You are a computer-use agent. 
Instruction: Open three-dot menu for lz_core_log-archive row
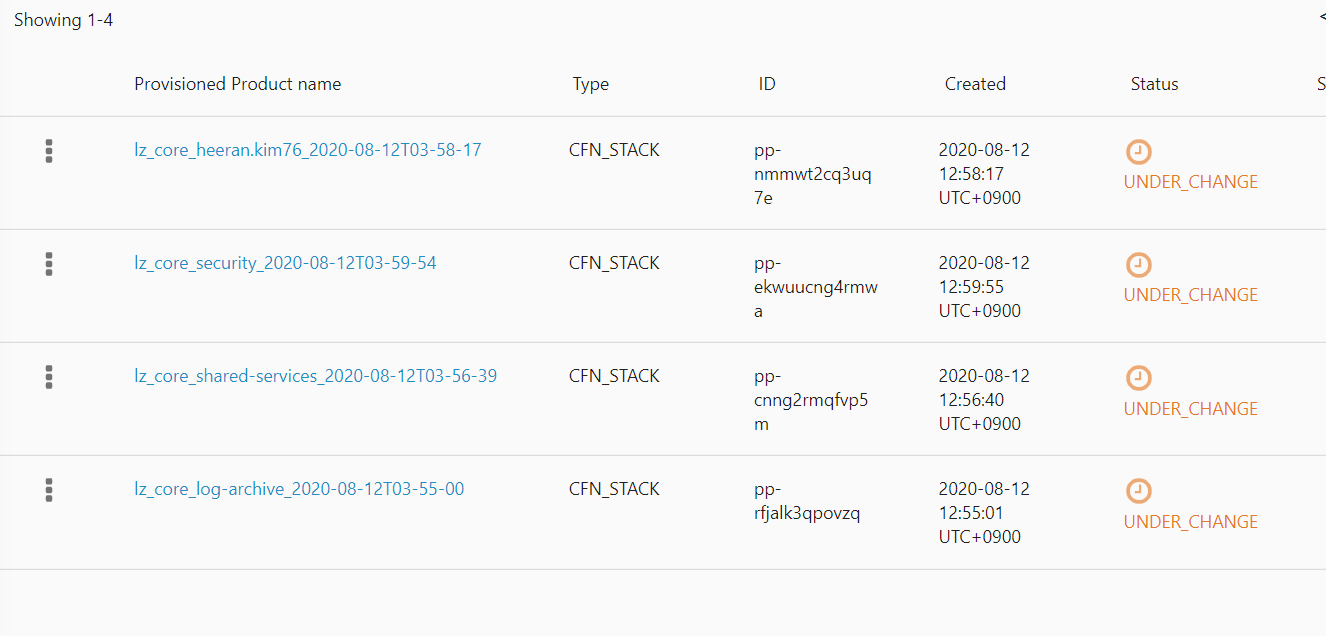(49, 490)
